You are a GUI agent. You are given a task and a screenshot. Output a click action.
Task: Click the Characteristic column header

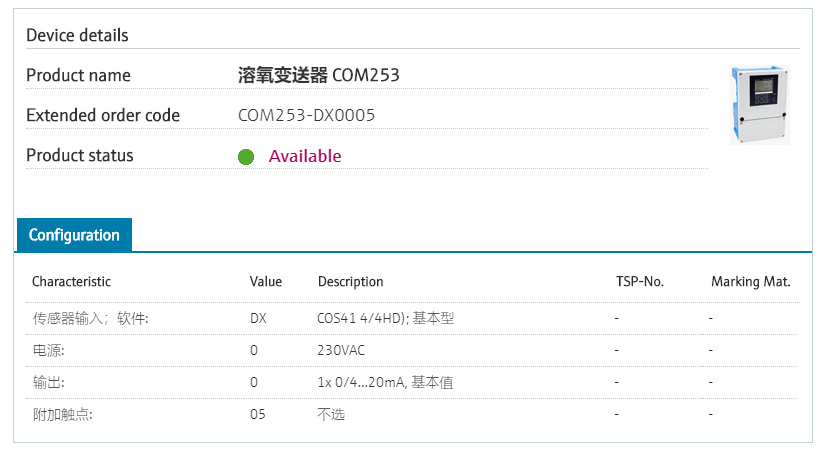pyautogui.click(x=72, y=282)
